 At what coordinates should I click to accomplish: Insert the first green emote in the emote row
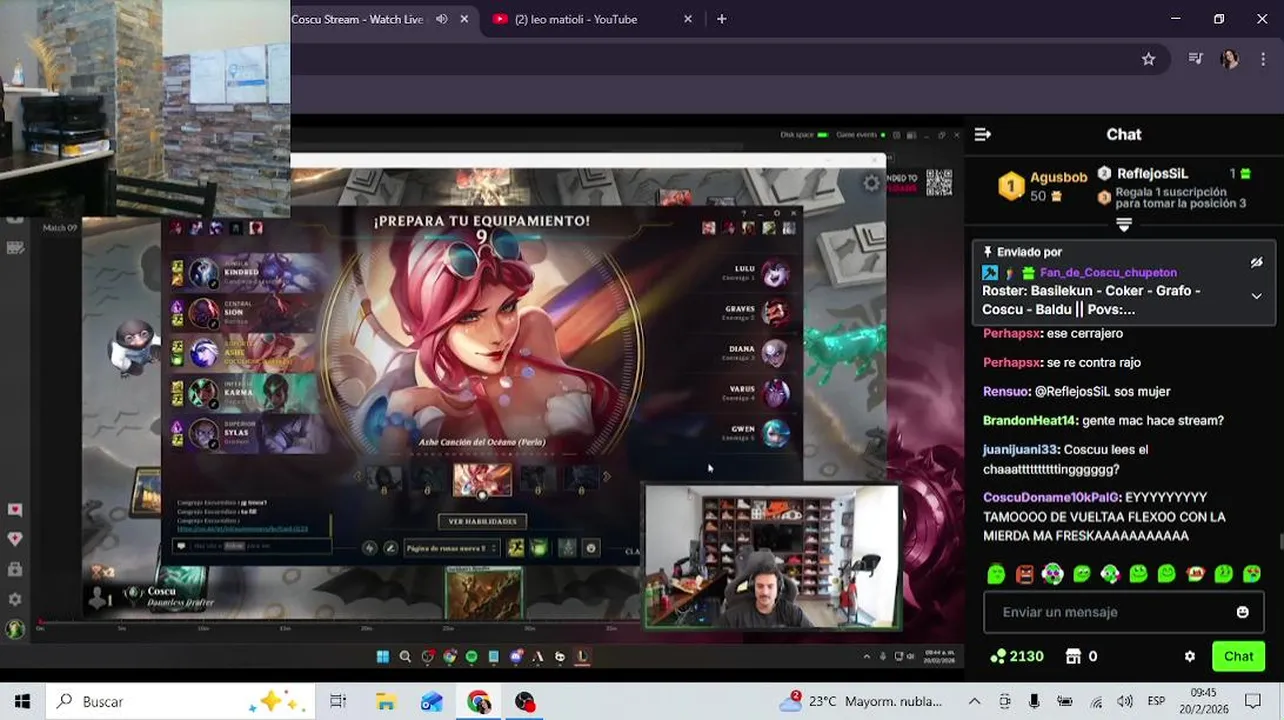(996, 574)
